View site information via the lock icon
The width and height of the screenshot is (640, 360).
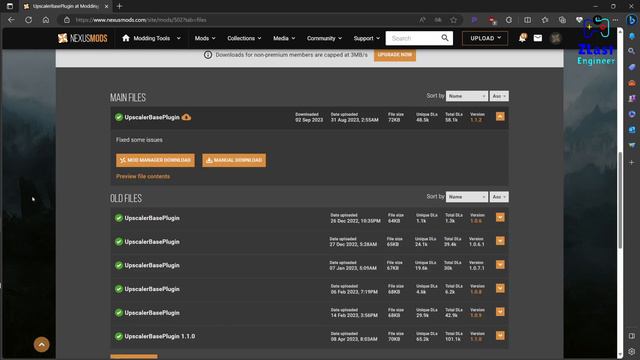point(67,20)
